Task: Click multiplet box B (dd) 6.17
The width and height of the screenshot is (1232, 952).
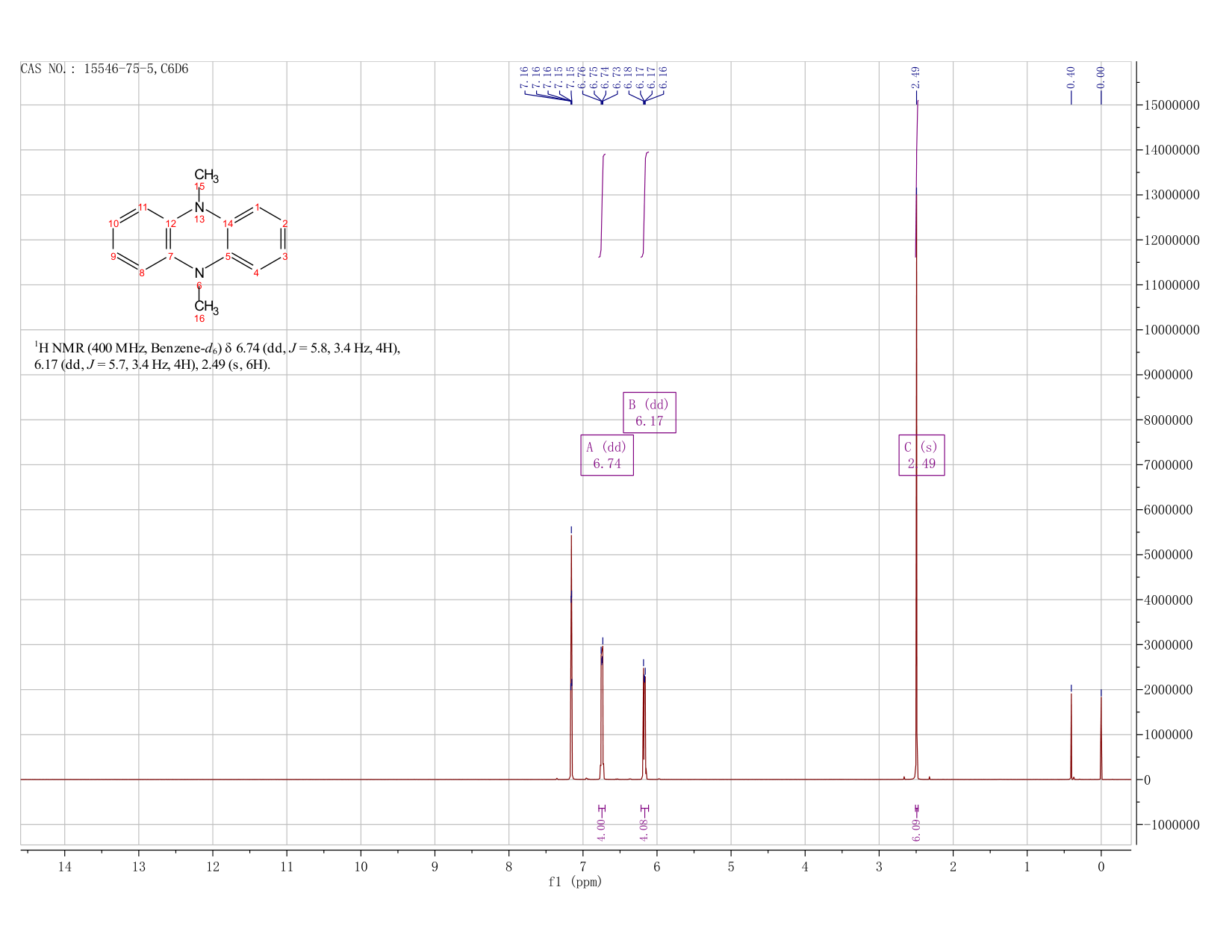Action: tap(650, 412)
